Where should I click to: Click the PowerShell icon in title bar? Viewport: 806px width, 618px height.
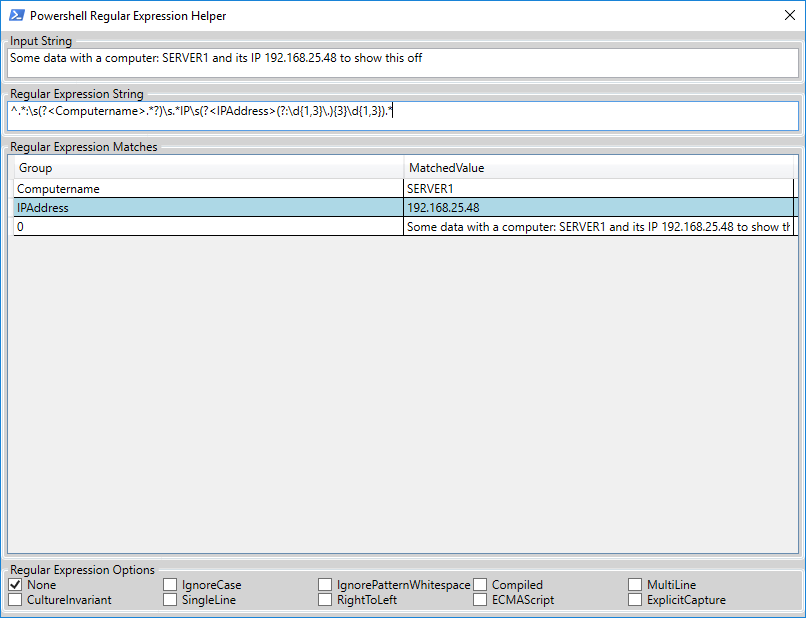coord(16,16)
